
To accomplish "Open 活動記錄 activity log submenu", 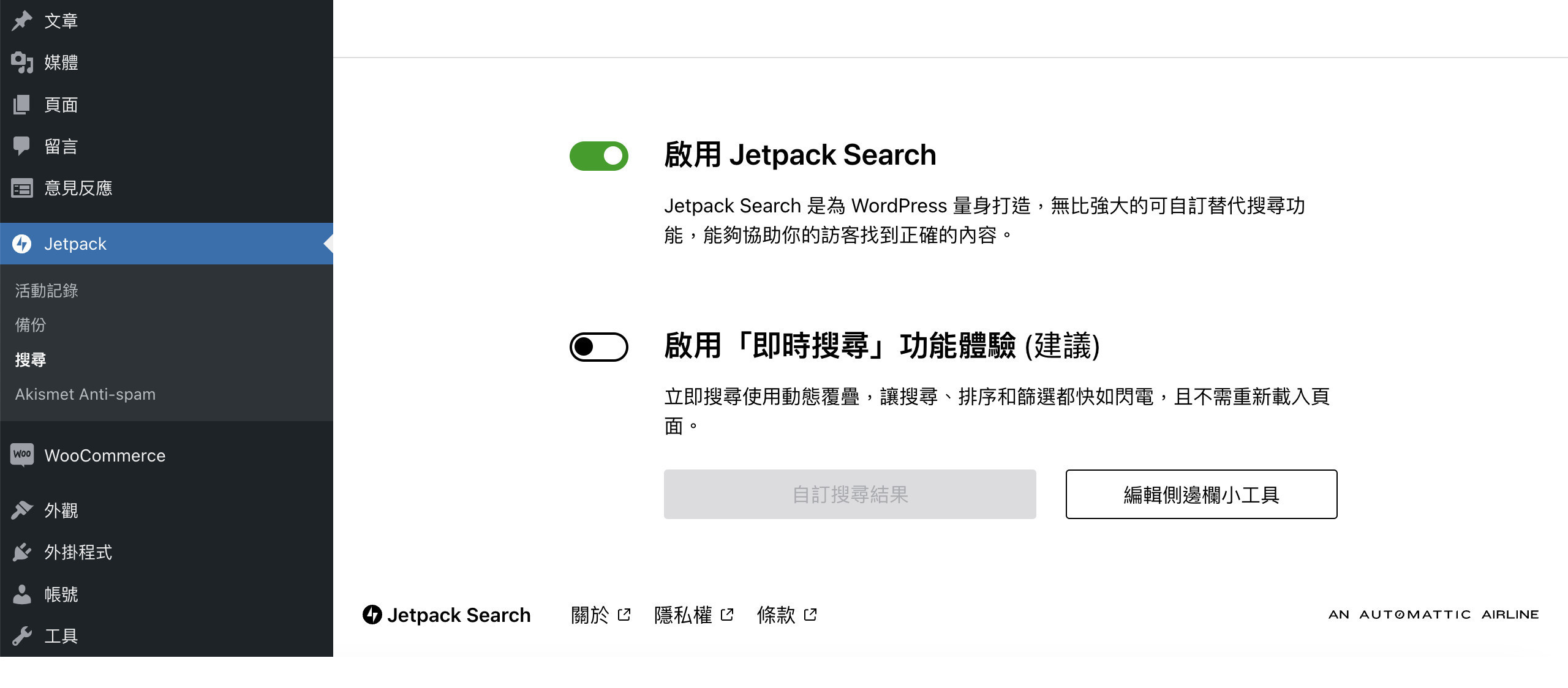I will tap(47, 291).
